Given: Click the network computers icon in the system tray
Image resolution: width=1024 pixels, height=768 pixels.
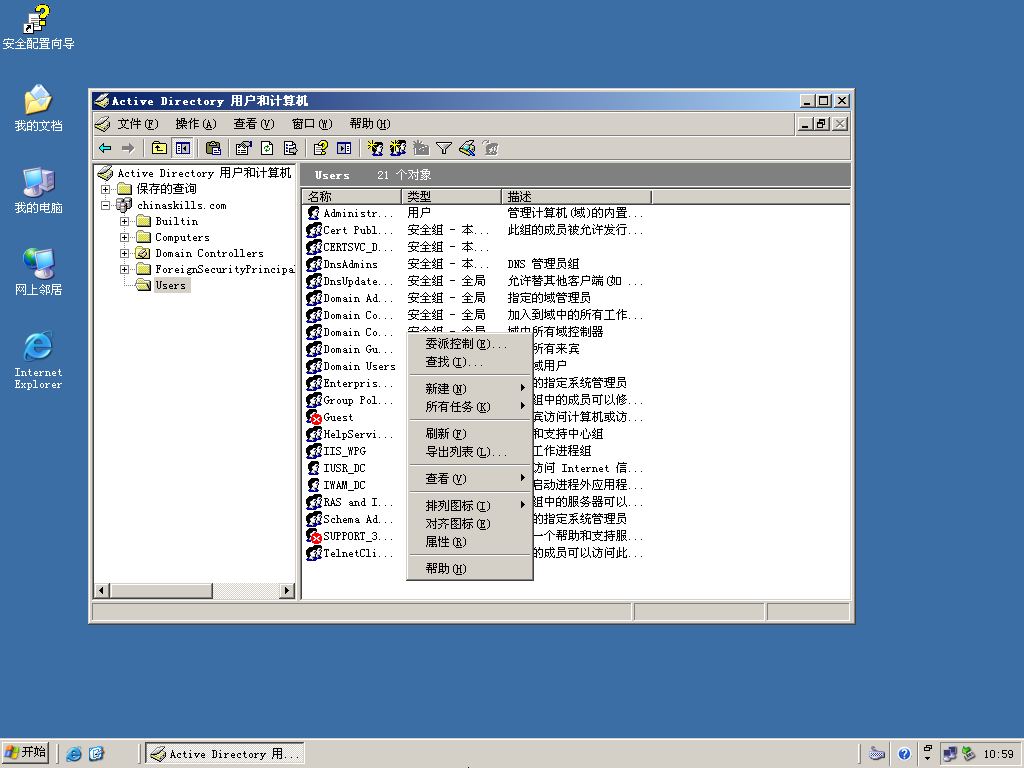Looking at the screenshot, I should click(x=950, y=754).
